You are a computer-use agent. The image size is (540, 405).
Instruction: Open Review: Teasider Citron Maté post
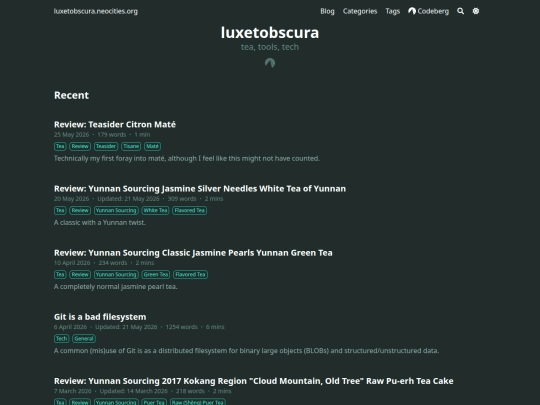coord(115,124)
